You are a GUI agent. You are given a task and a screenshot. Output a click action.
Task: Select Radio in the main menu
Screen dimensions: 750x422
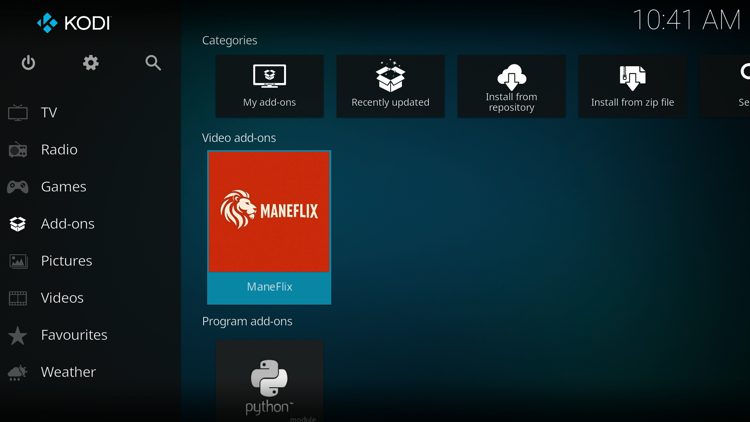pos(59,150)
